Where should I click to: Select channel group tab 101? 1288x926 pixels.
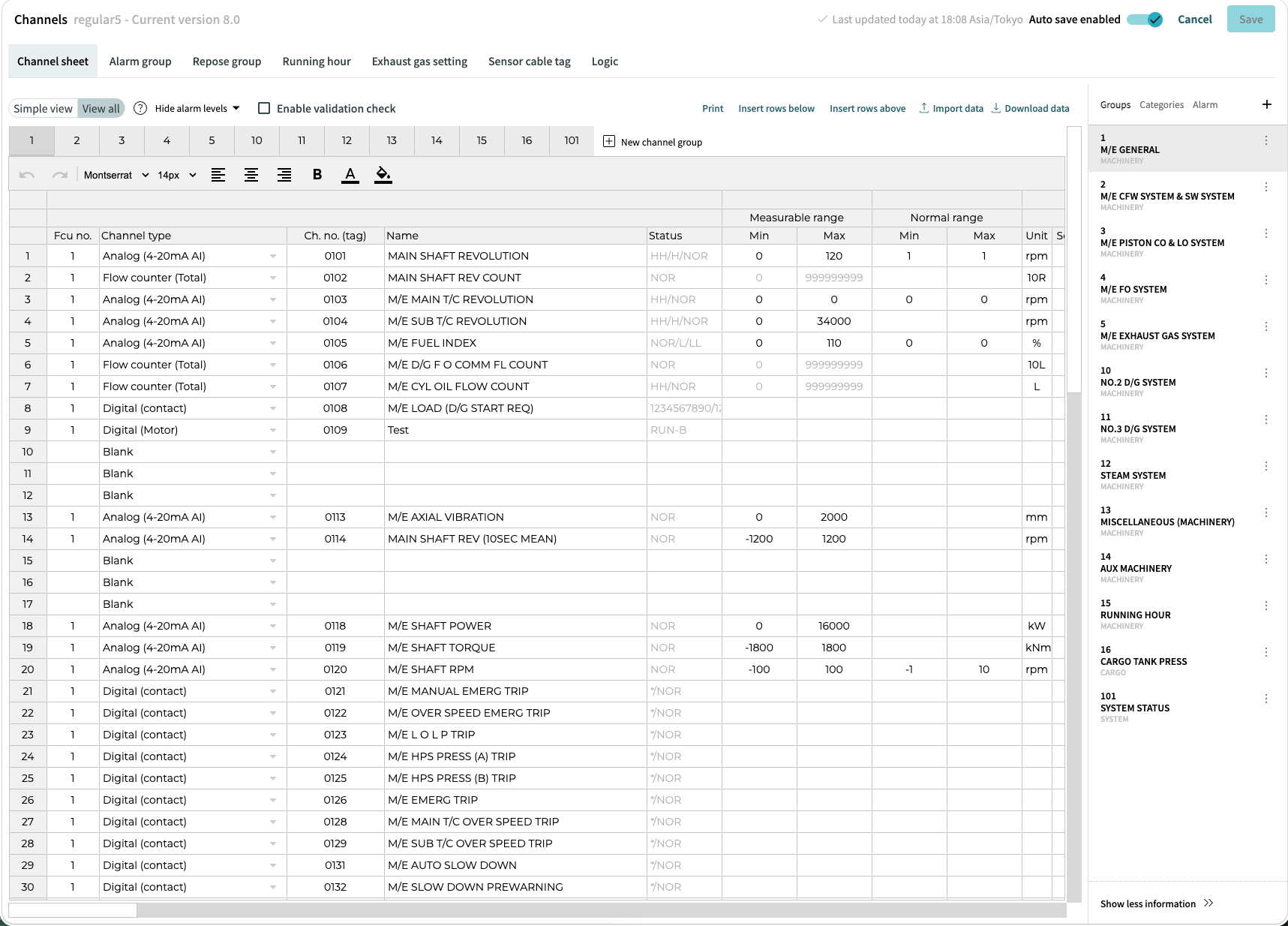pos(572,140)
